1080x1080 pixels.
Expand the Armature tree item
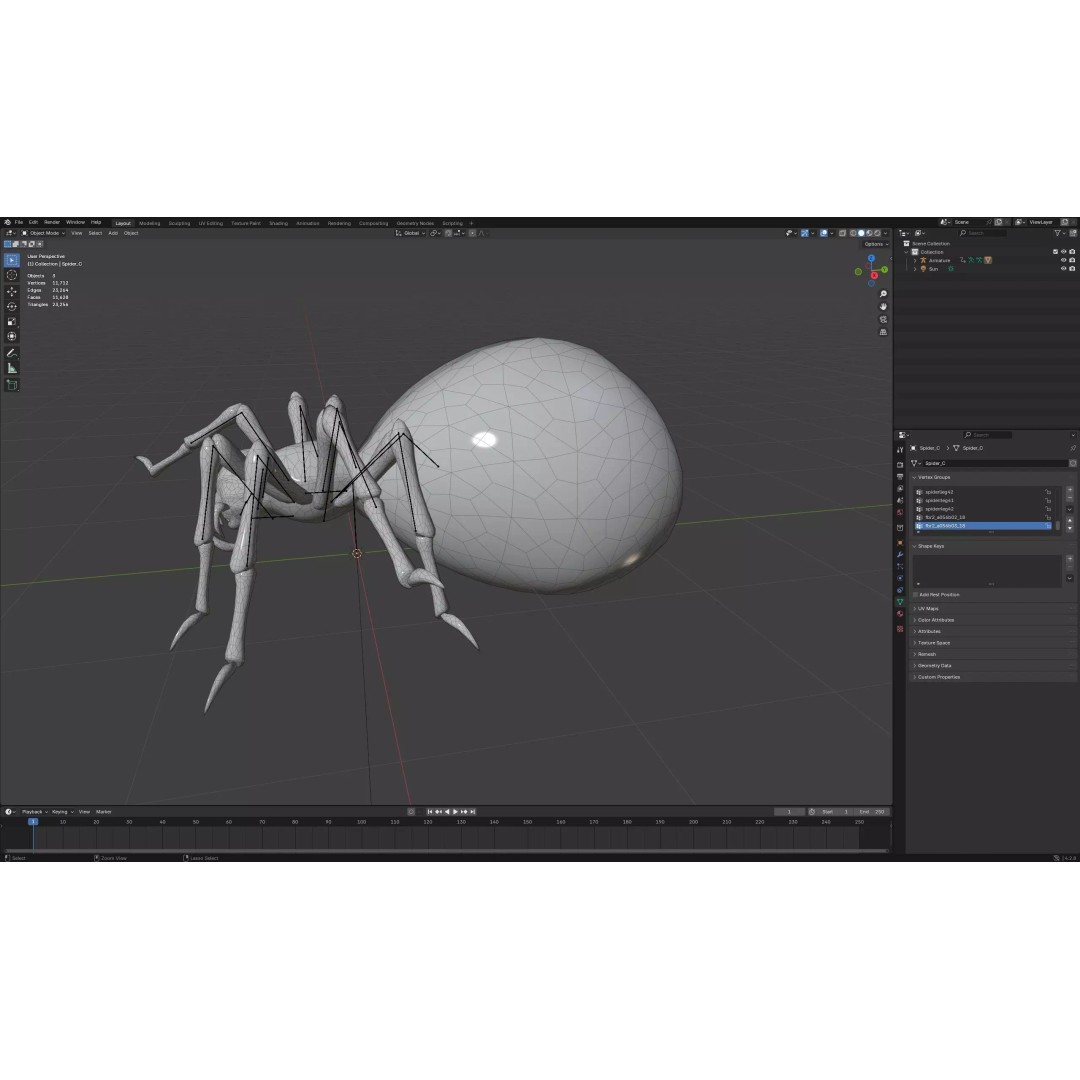[915, 260]
